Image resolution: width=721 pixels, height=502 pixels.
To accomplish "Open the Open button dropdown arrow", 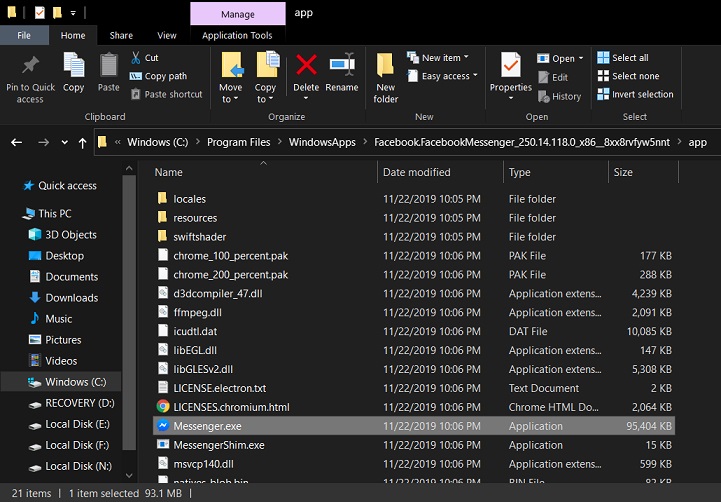I will click(x=581, y=58).
